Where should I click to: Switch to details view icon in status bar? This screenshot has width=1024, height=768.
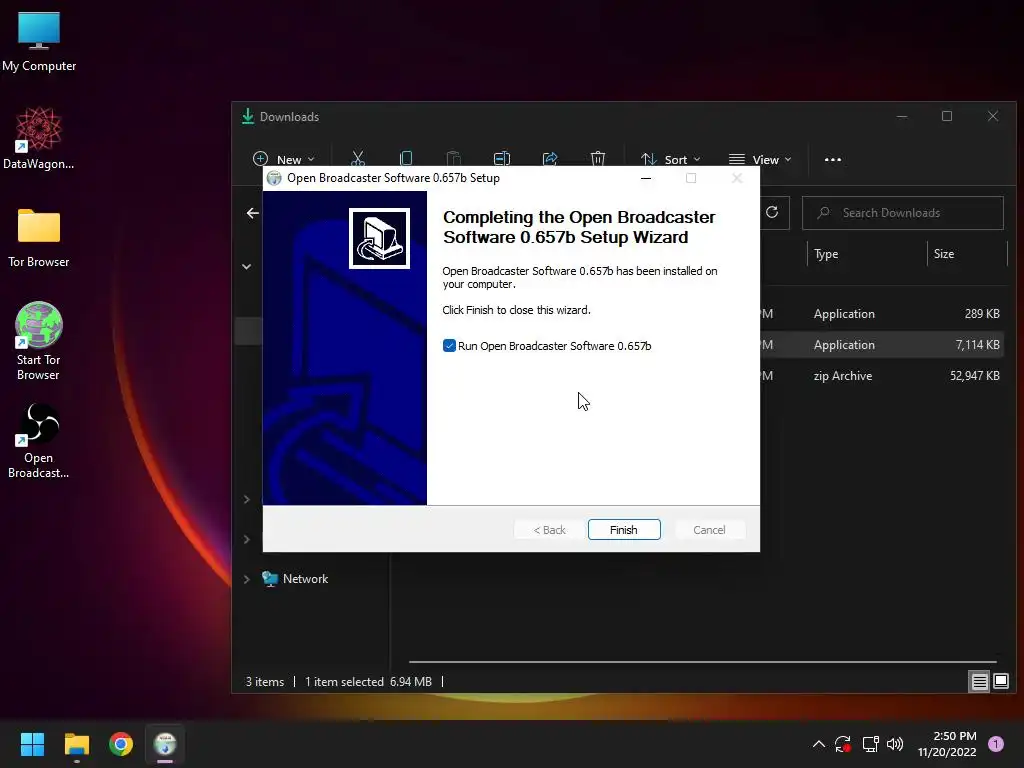pos(979,682)
